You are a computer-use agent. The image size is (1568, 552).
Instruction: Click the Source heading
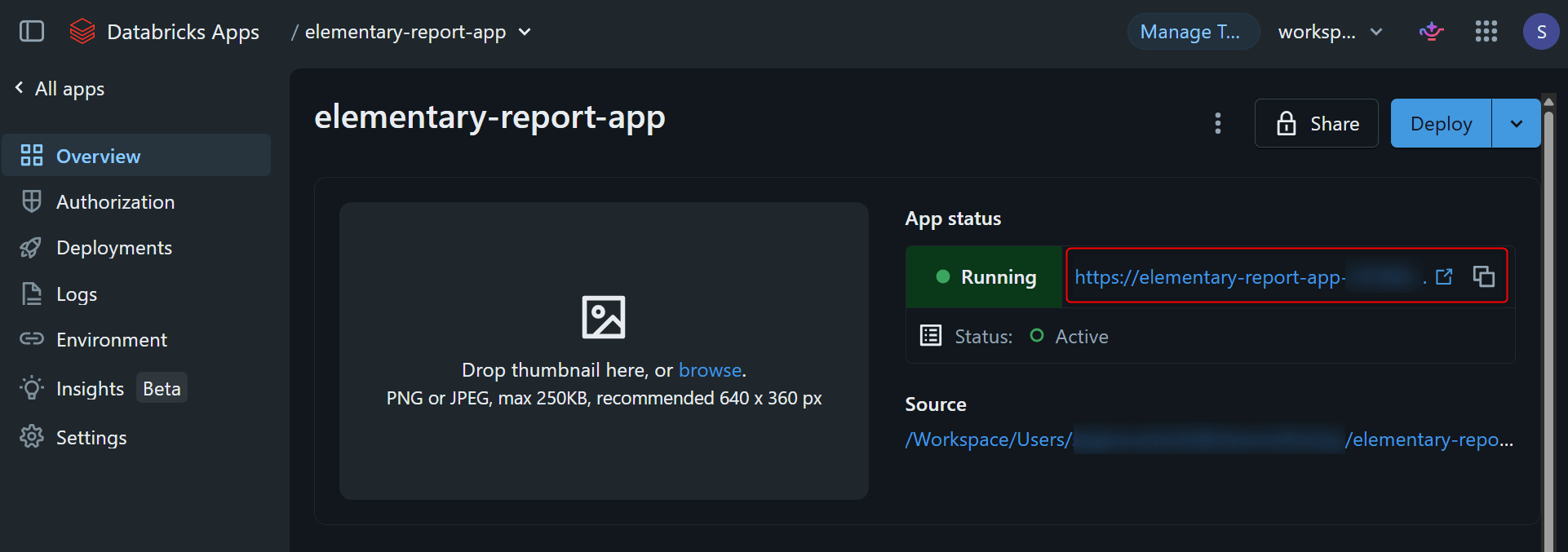pyautogui.click(x=936, y=404)
